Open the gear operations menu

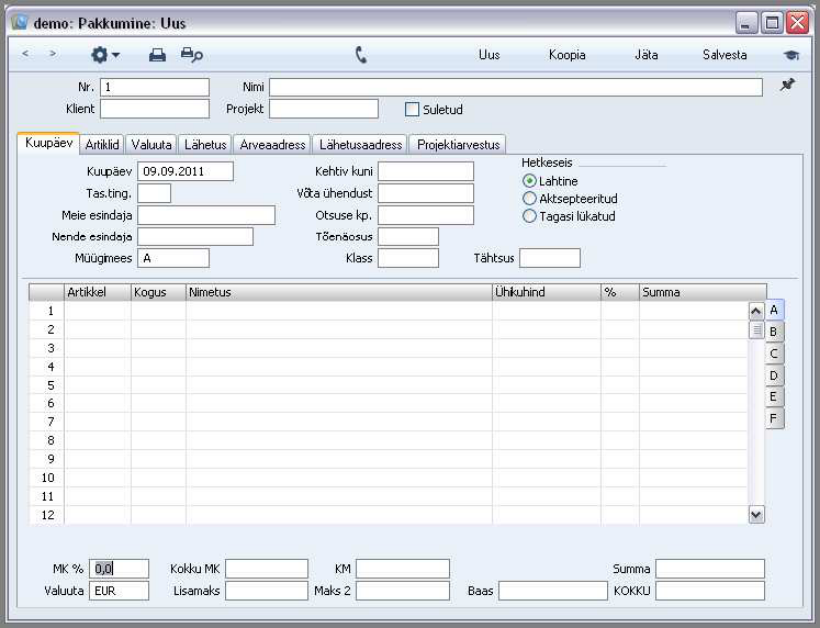[x=105, y=54]
